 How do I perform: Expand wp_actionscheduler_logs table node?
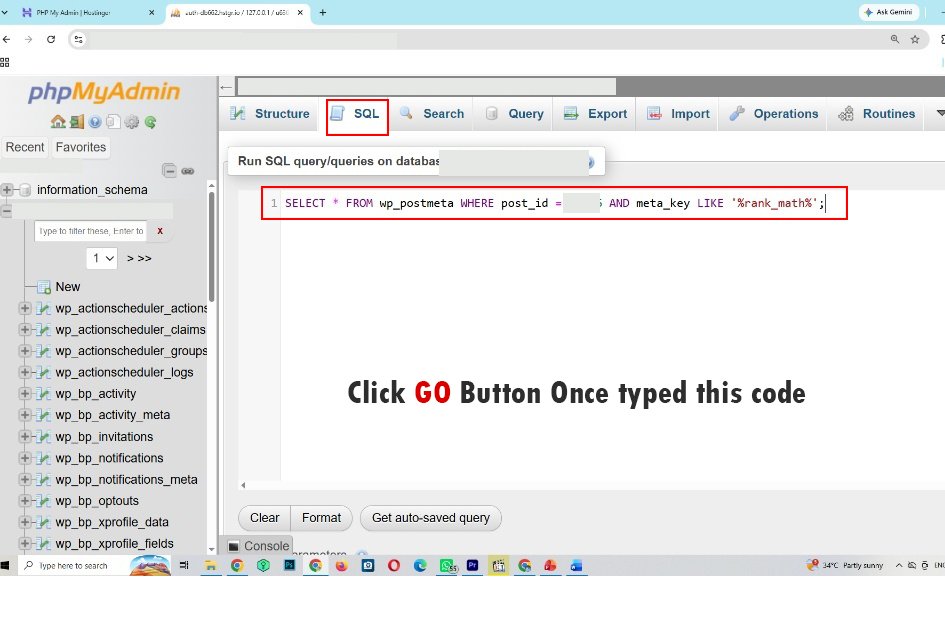pos(25,373)
